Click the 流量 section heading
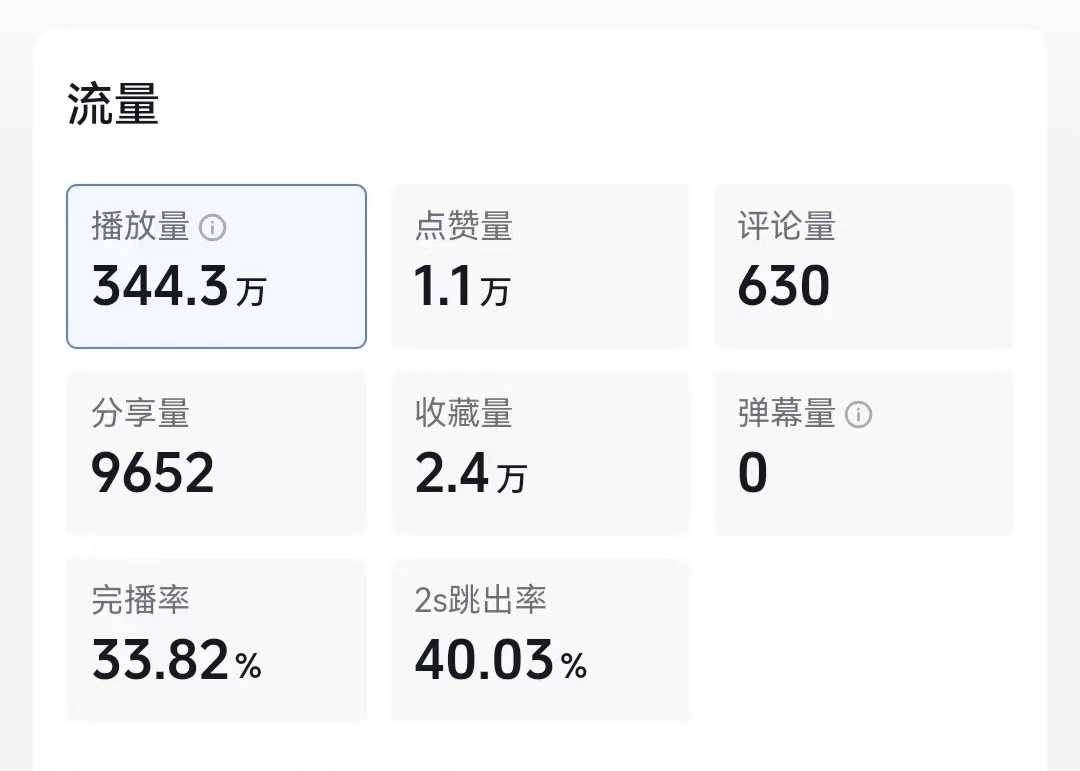 114,104
